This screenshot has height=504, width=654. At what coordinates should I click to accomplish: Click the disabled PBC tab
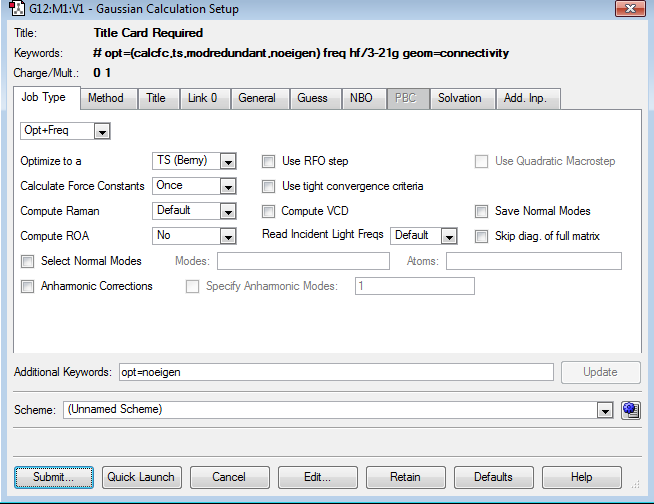[408, 98]
